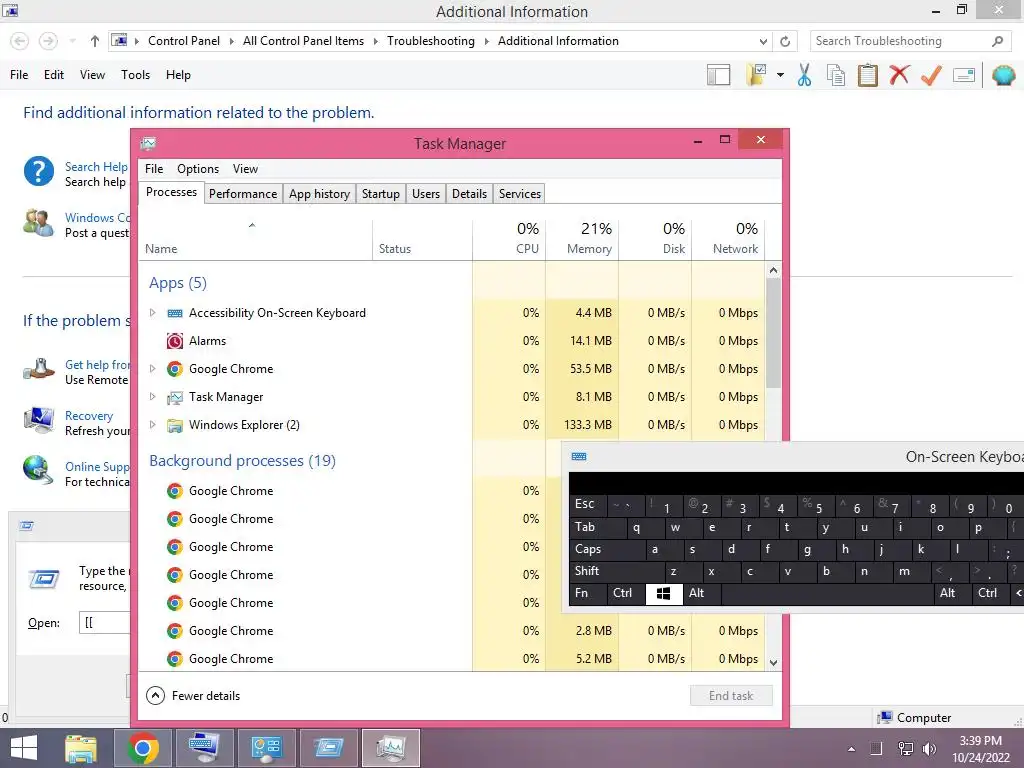
Task: Select the Alarms app row
Action: 451,341
